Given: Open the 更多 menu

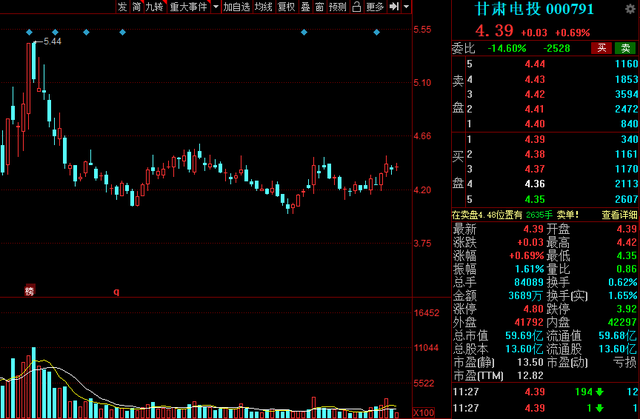Looking at the screenshot, I should (375, 7).
